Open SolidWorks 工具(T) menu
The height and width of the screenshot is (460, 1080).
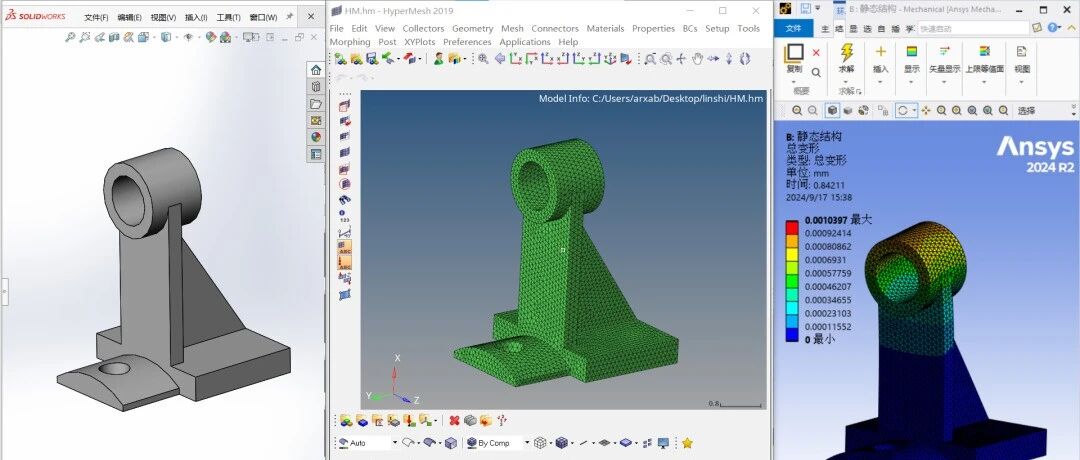click(x=228, y=17)
